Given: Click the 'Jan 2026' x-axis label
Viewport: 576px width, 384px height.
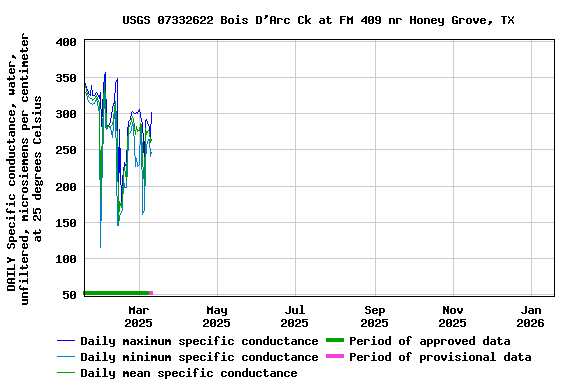Looking at the screenshot, I should coord(530,317).
